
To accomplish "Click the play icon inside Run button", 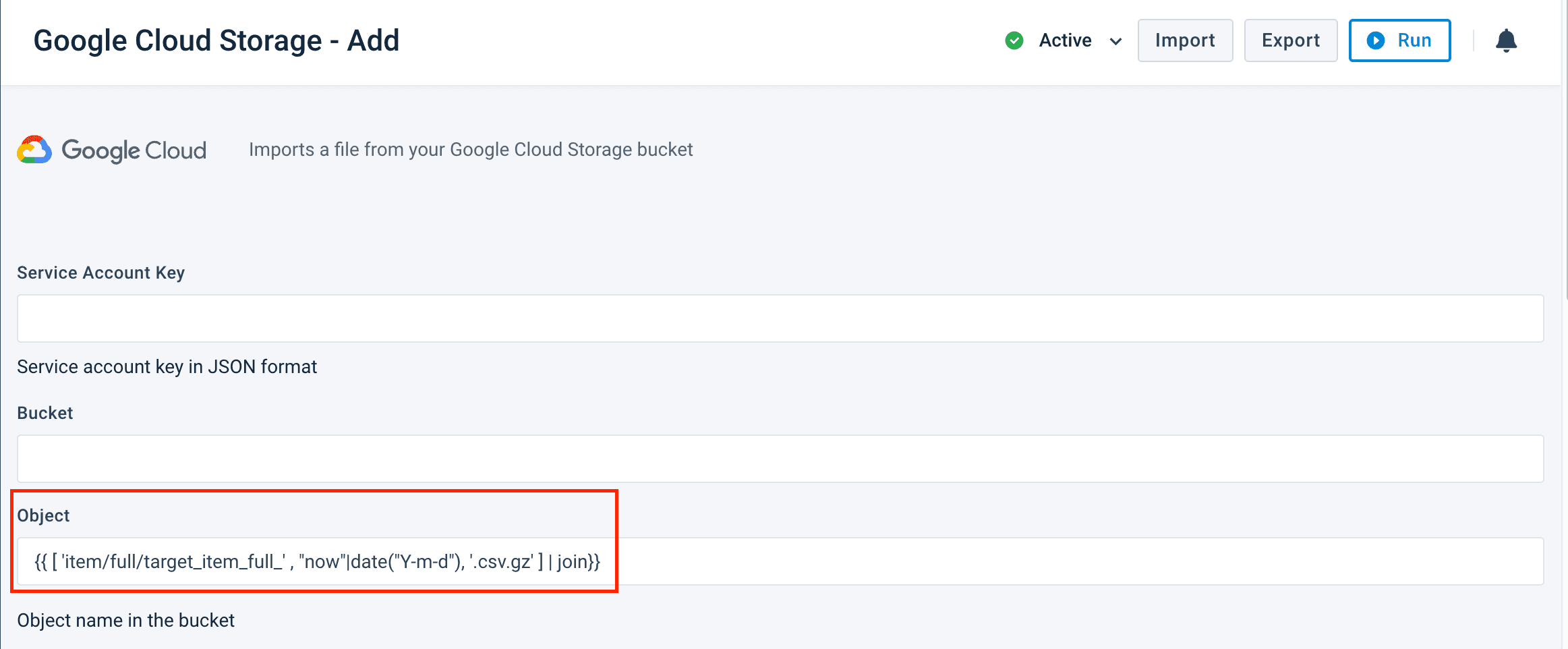I will coord(1375,41).
